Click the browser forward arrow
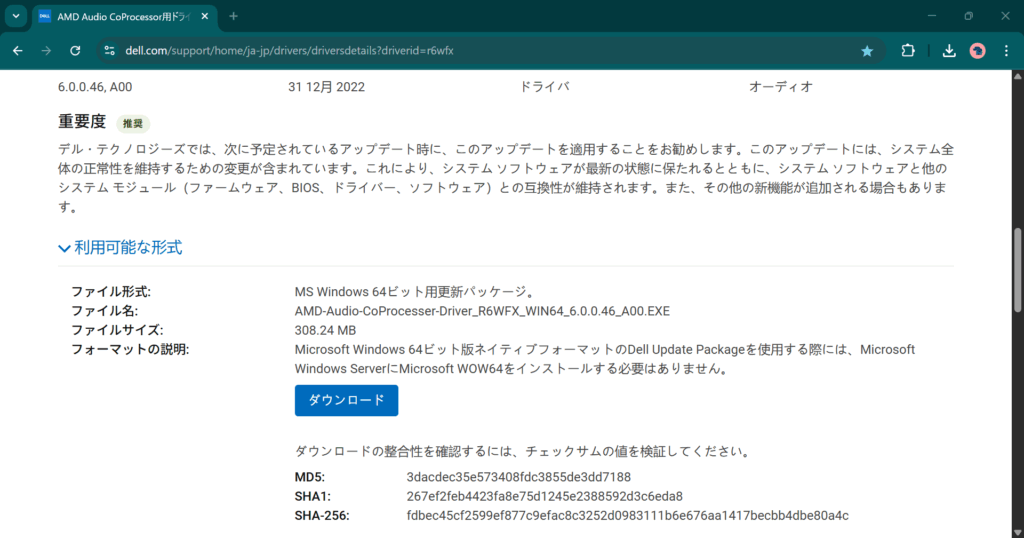1024x538 pixels. coord(46,51)
